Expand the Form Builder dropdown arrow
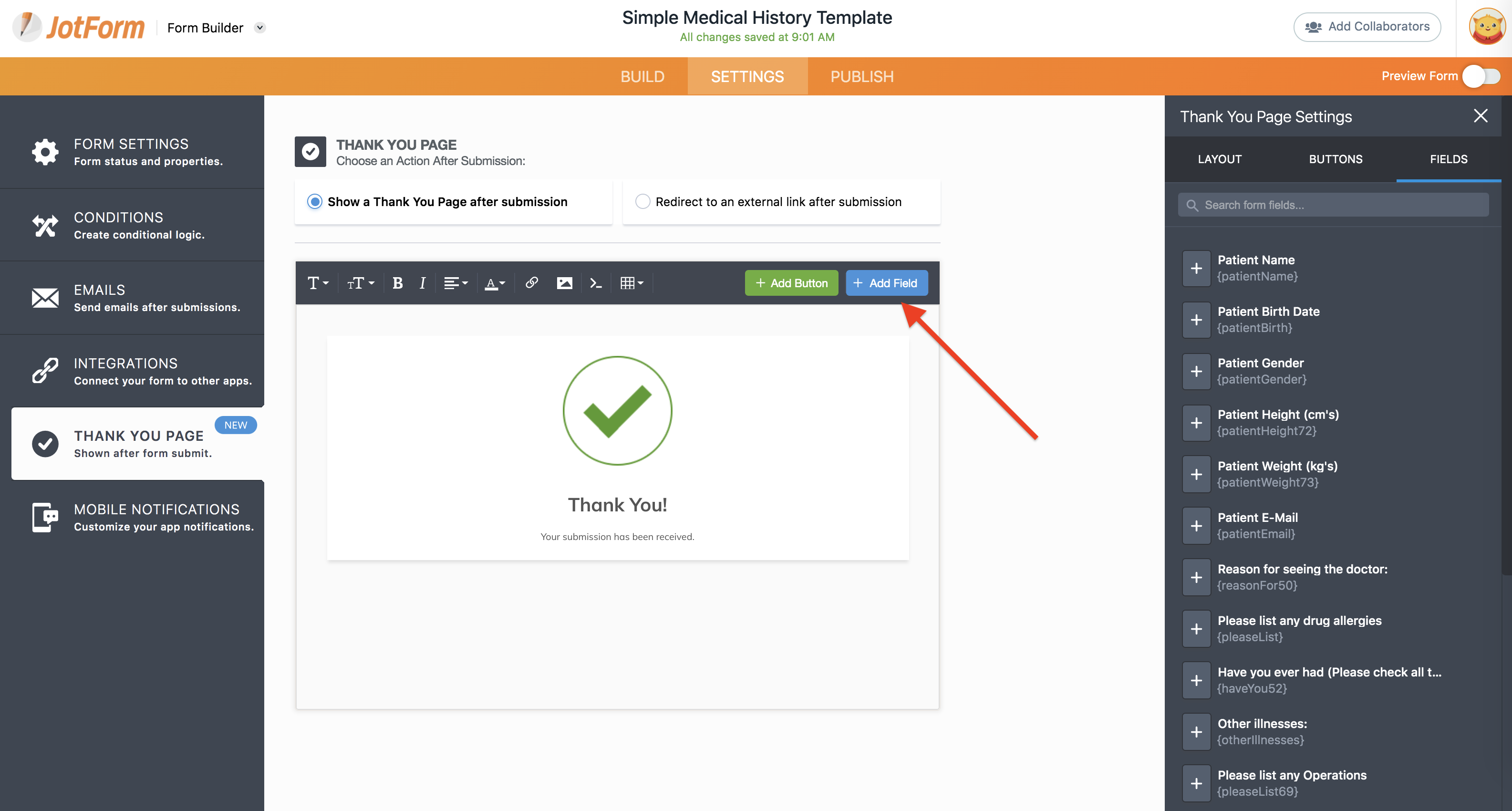Viewport: 1512px width, 811px height. tap(260, 28)
